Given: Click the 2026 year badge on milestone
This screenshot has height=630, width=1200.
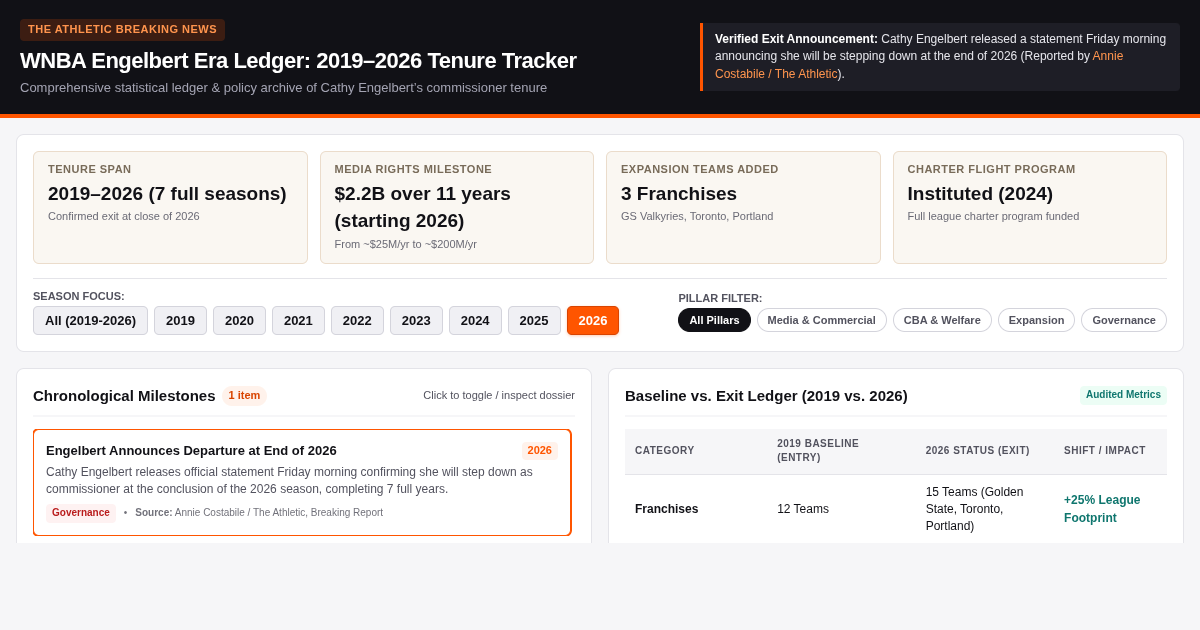Looking at the screenshot, I should [540, 450].
